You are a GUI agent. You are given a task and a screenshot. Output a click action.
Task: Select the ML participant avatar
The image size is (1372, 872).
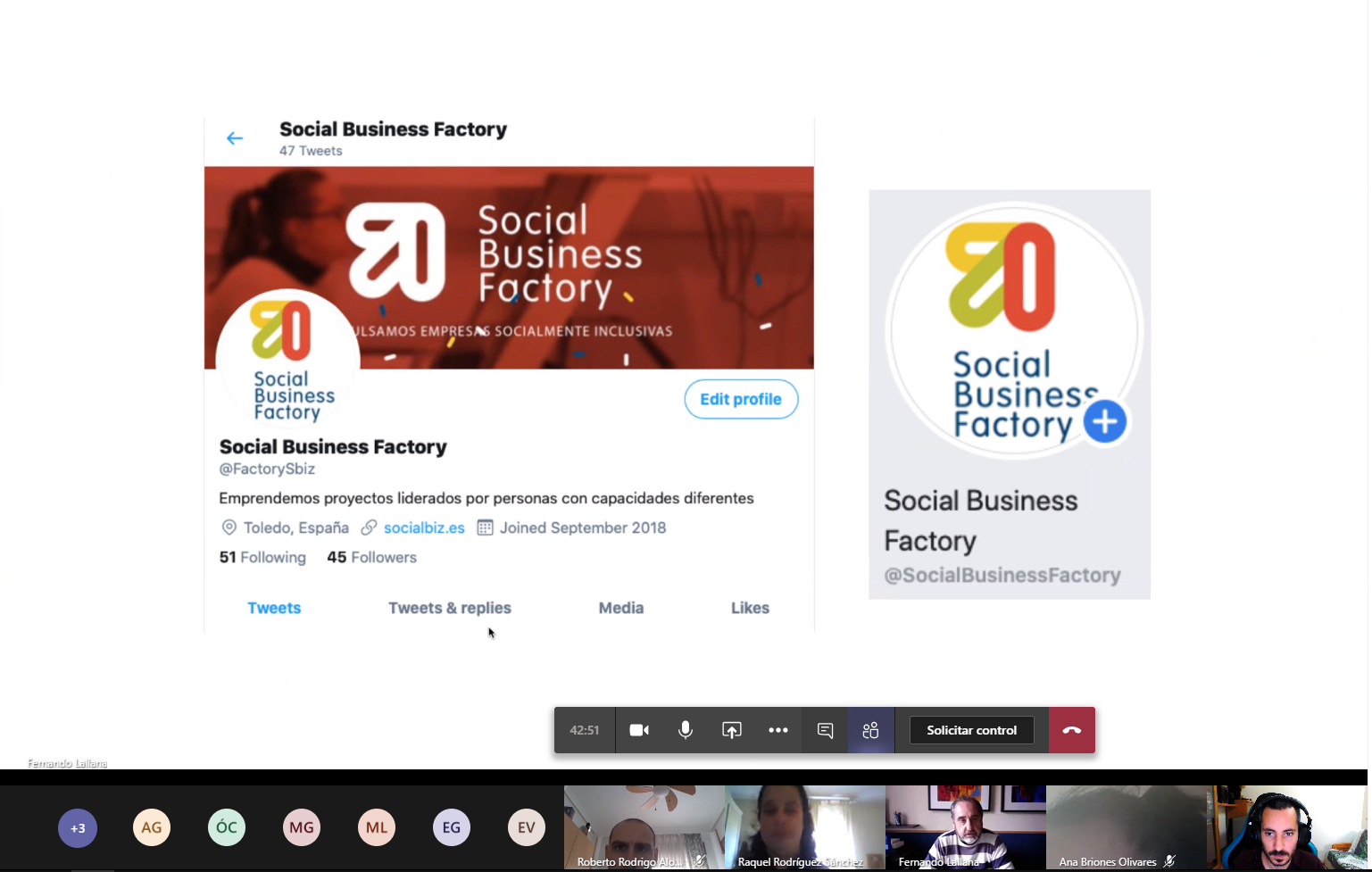point(377,828)
